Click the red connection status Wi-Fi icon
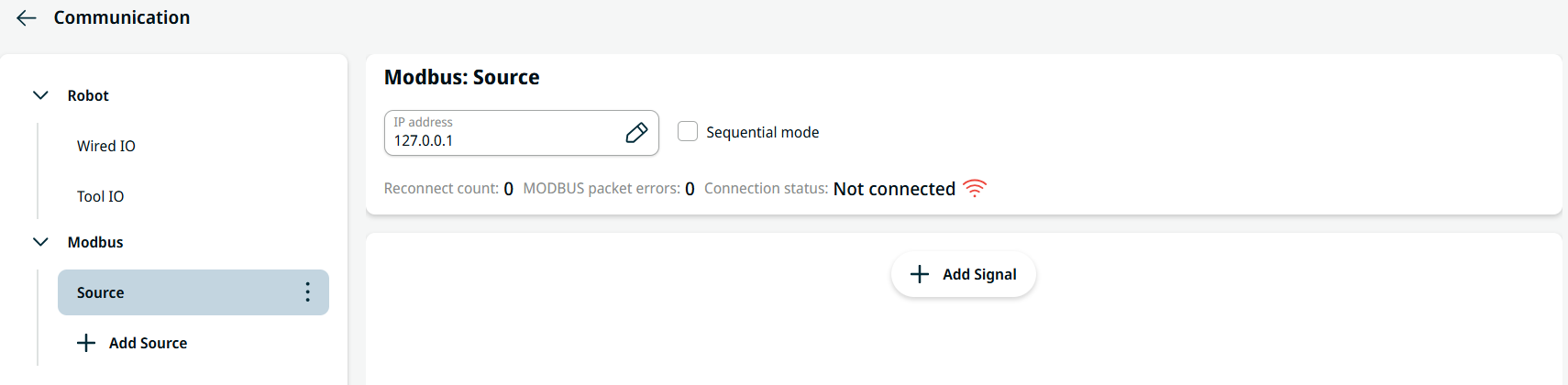 pyautogui.click(x=975, y=188)
